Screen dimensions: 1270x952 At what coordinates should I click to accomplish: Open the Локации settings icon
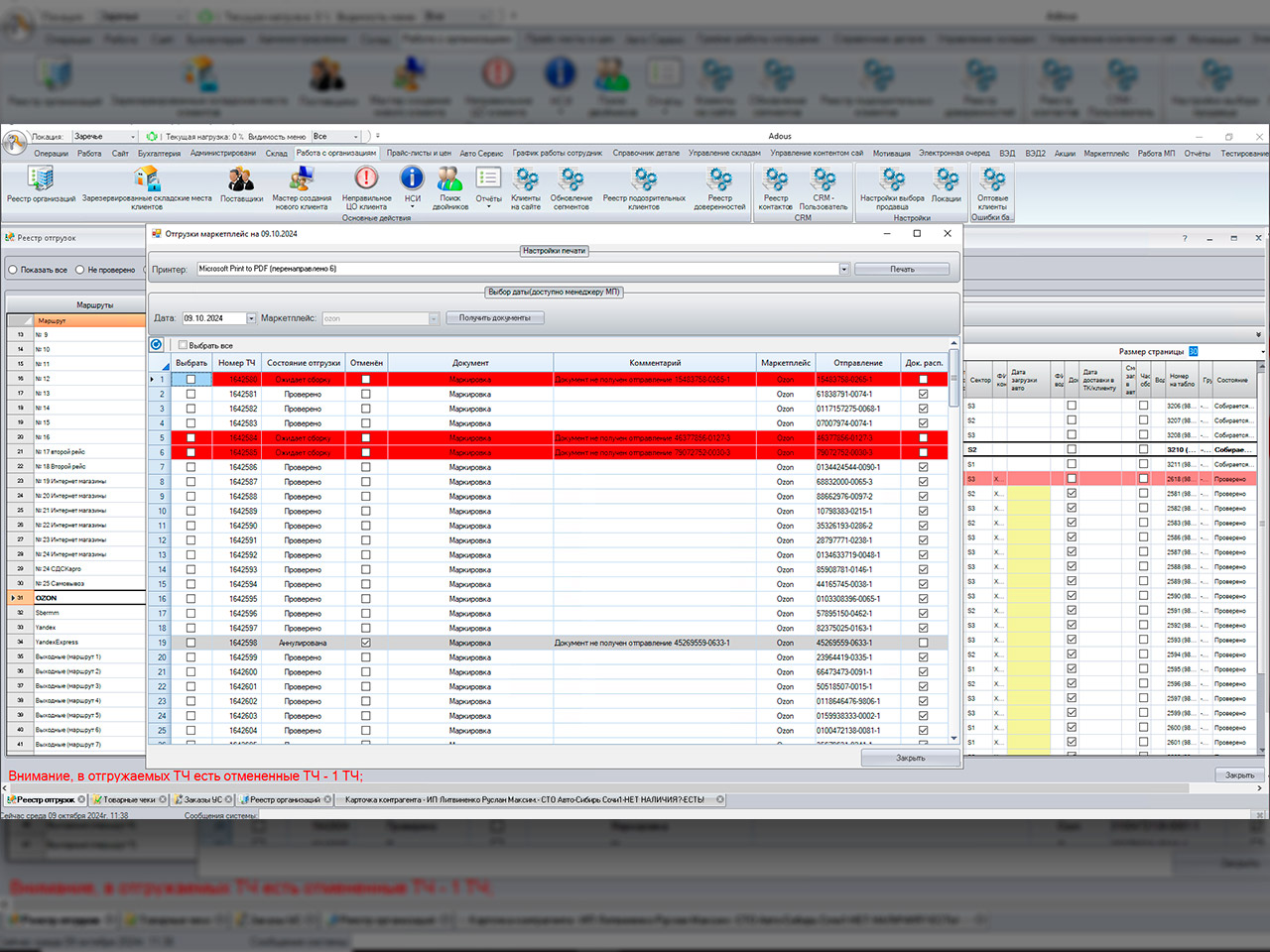946,184
